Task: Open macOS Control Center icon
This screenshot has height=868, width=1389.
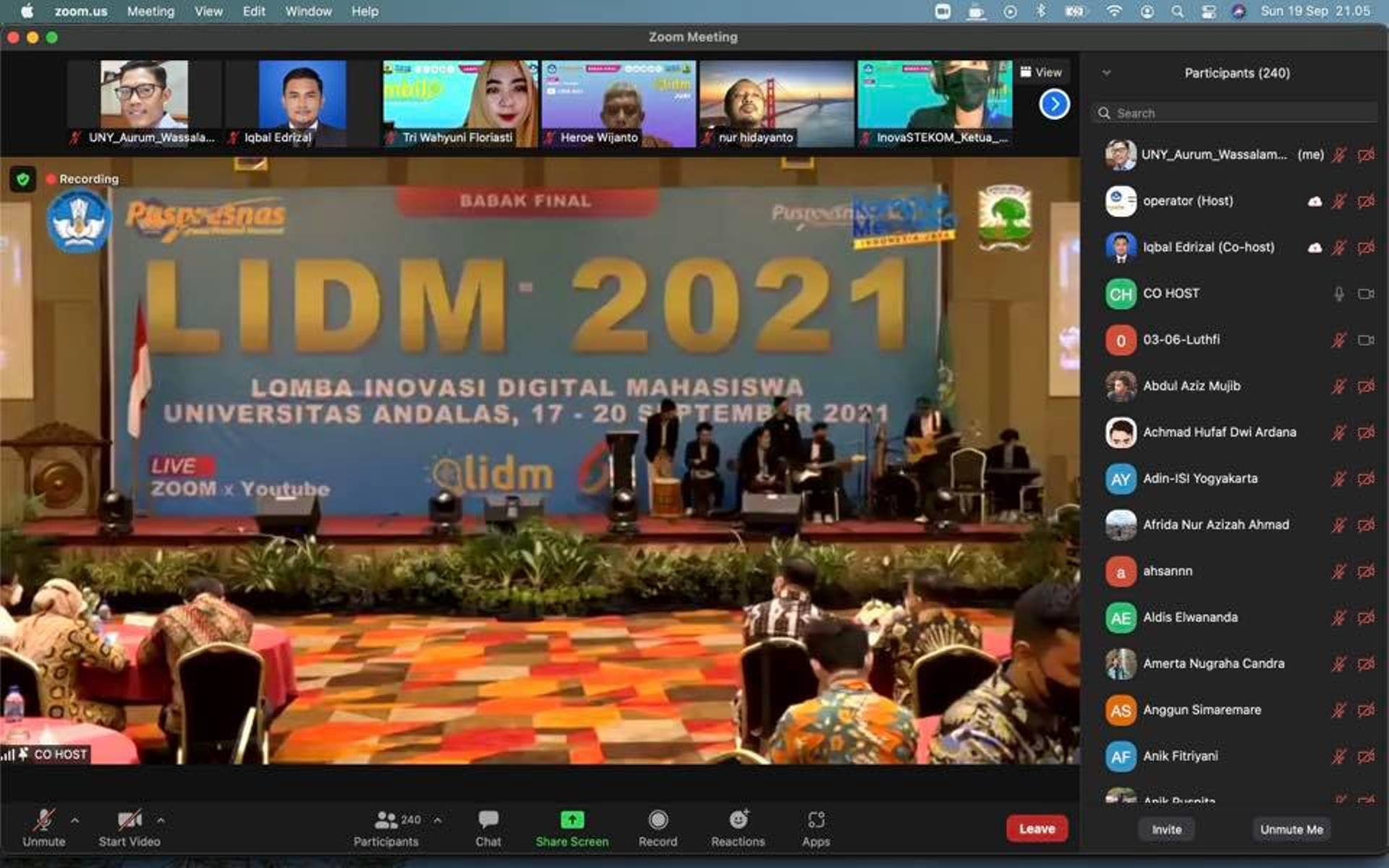Action: (x=1208, y=12)
